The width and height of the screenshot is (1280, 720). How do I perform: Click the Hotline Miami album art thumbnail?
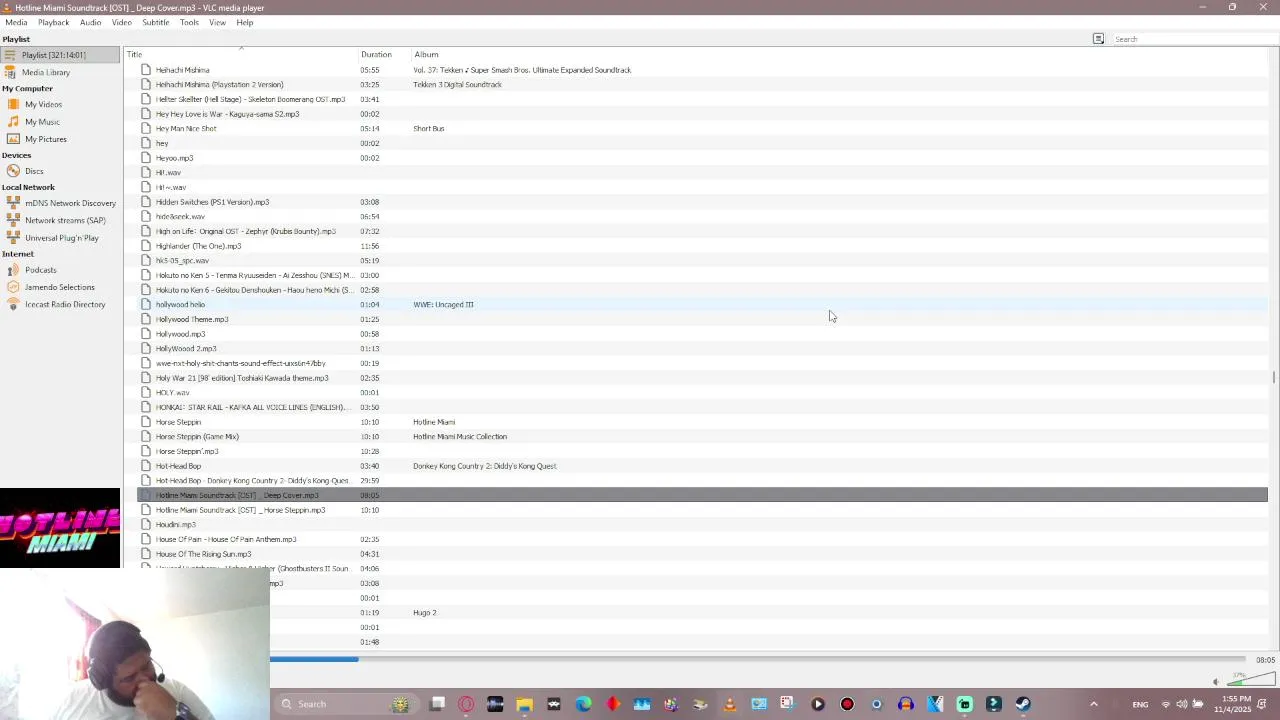[60, 529]
